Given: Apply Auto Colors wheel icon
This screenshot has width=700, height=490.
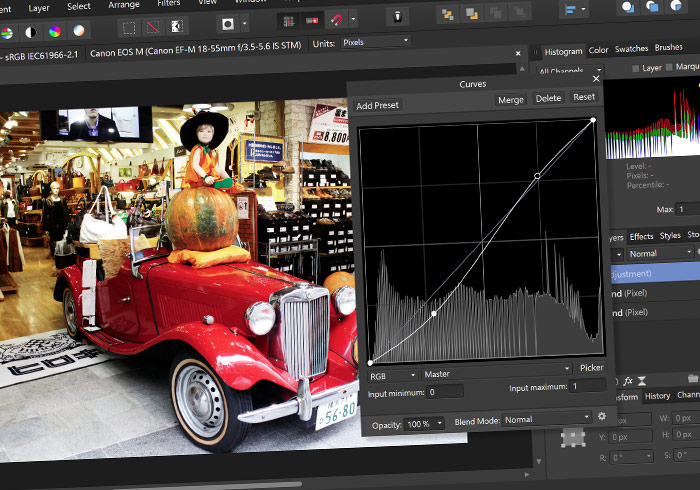Looking at the screenshot, I should coord(54,31).
